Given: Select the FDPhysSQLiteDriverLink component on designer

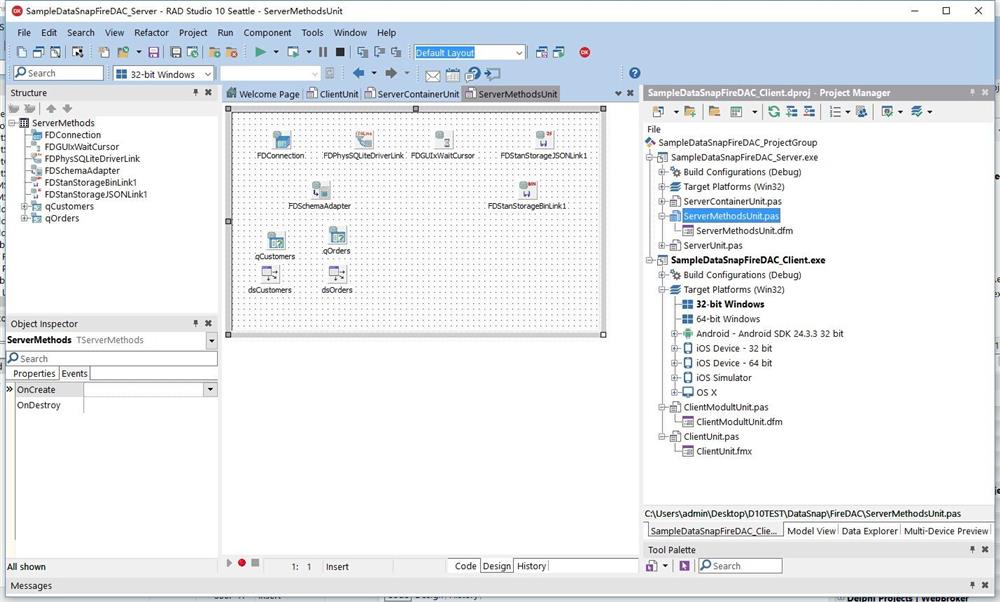Looking at the screenshot, I should 364,139.
